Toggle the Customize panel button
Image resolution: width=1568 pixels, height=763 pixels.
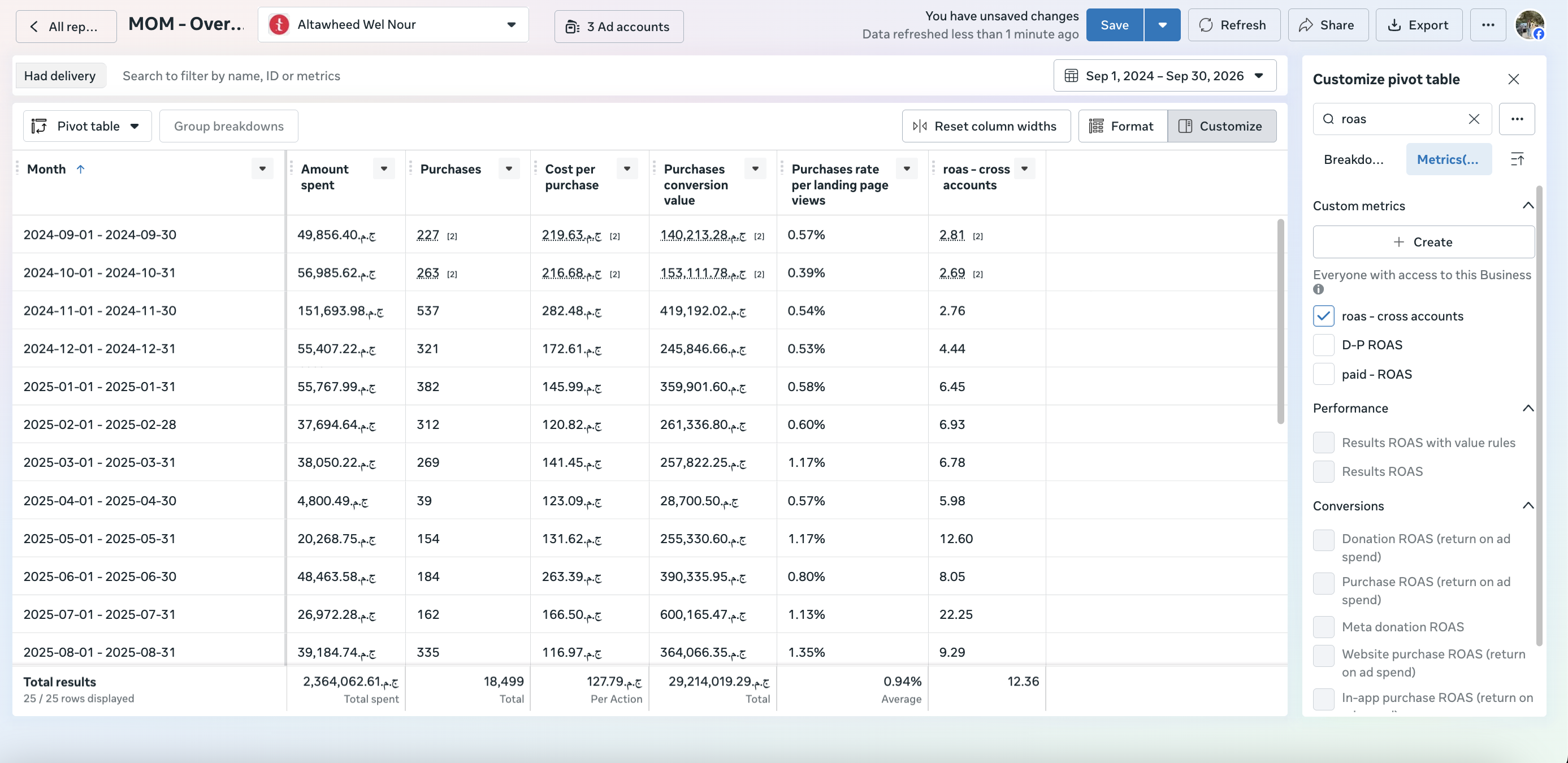pyautogui.click(x=1222, y=126)
